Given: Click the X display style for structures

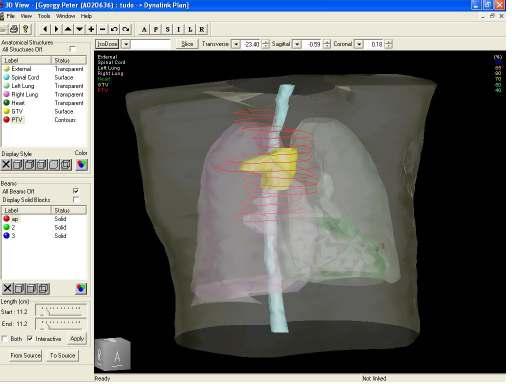Looking at the screenshot, I should pyautogui.click(x=6, y=164).
